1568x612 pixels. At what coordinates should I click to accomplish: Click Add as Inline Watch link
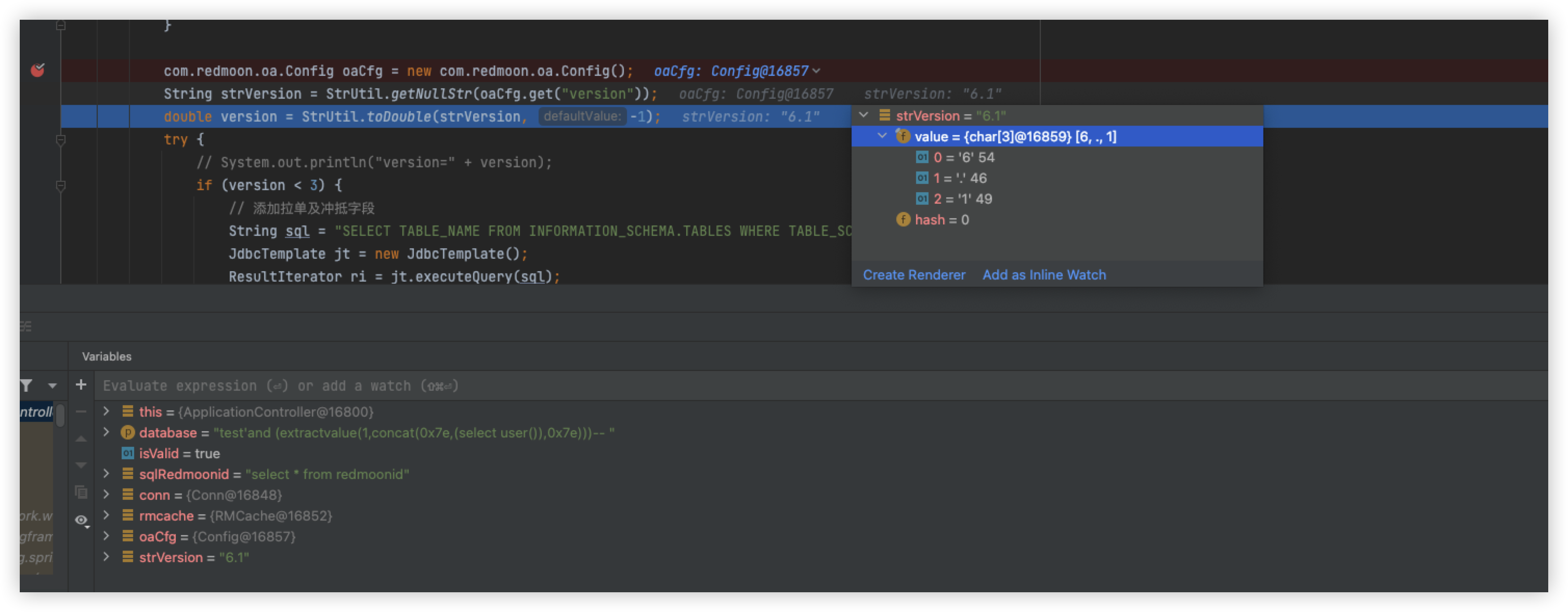click(1044, 275)
